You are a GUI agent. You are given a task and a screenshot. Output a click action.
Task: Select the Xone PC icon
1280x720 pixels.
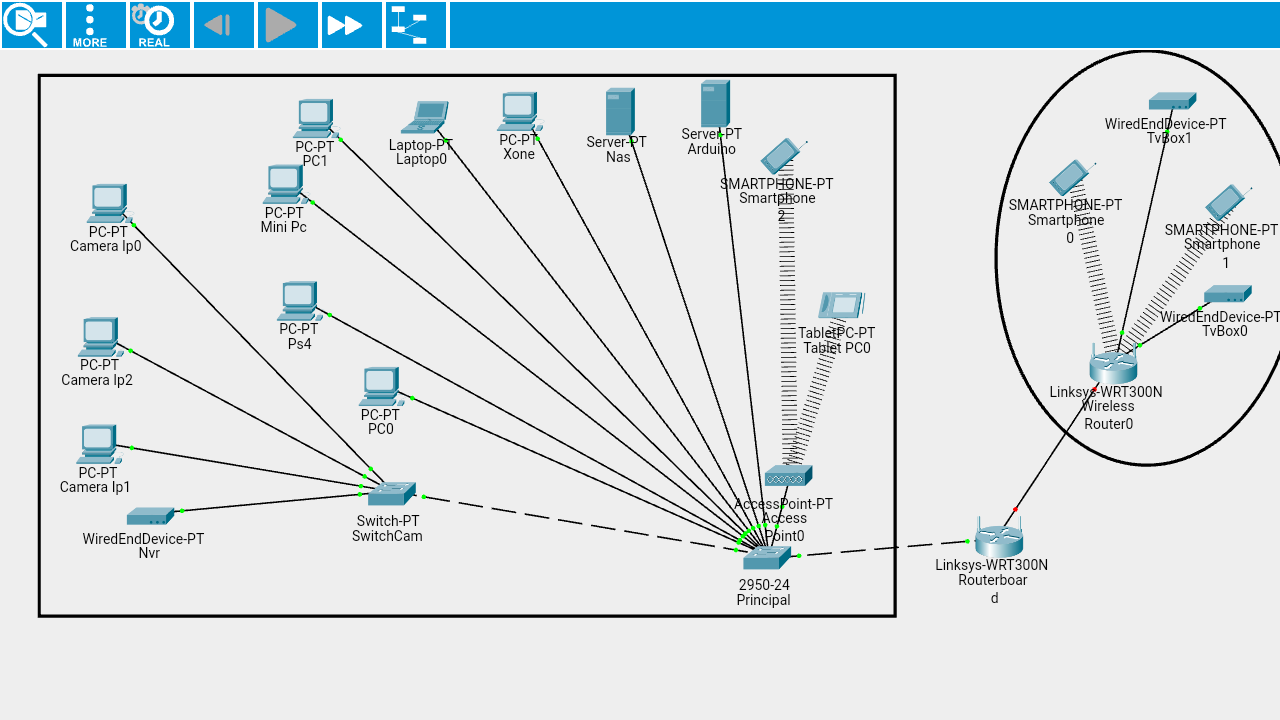(x=519, y=112)
